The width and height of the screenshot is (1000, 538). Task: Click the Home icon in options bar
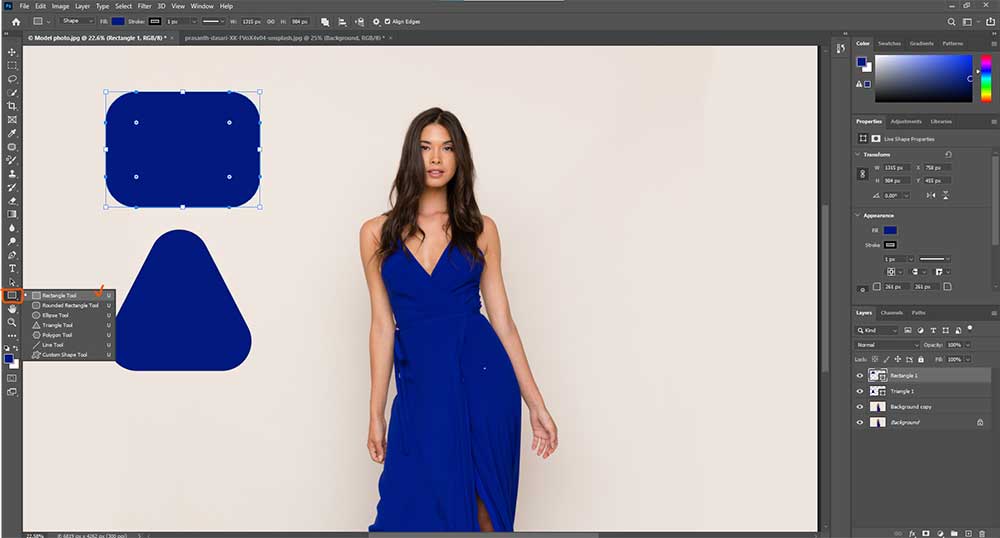point(16,22)
